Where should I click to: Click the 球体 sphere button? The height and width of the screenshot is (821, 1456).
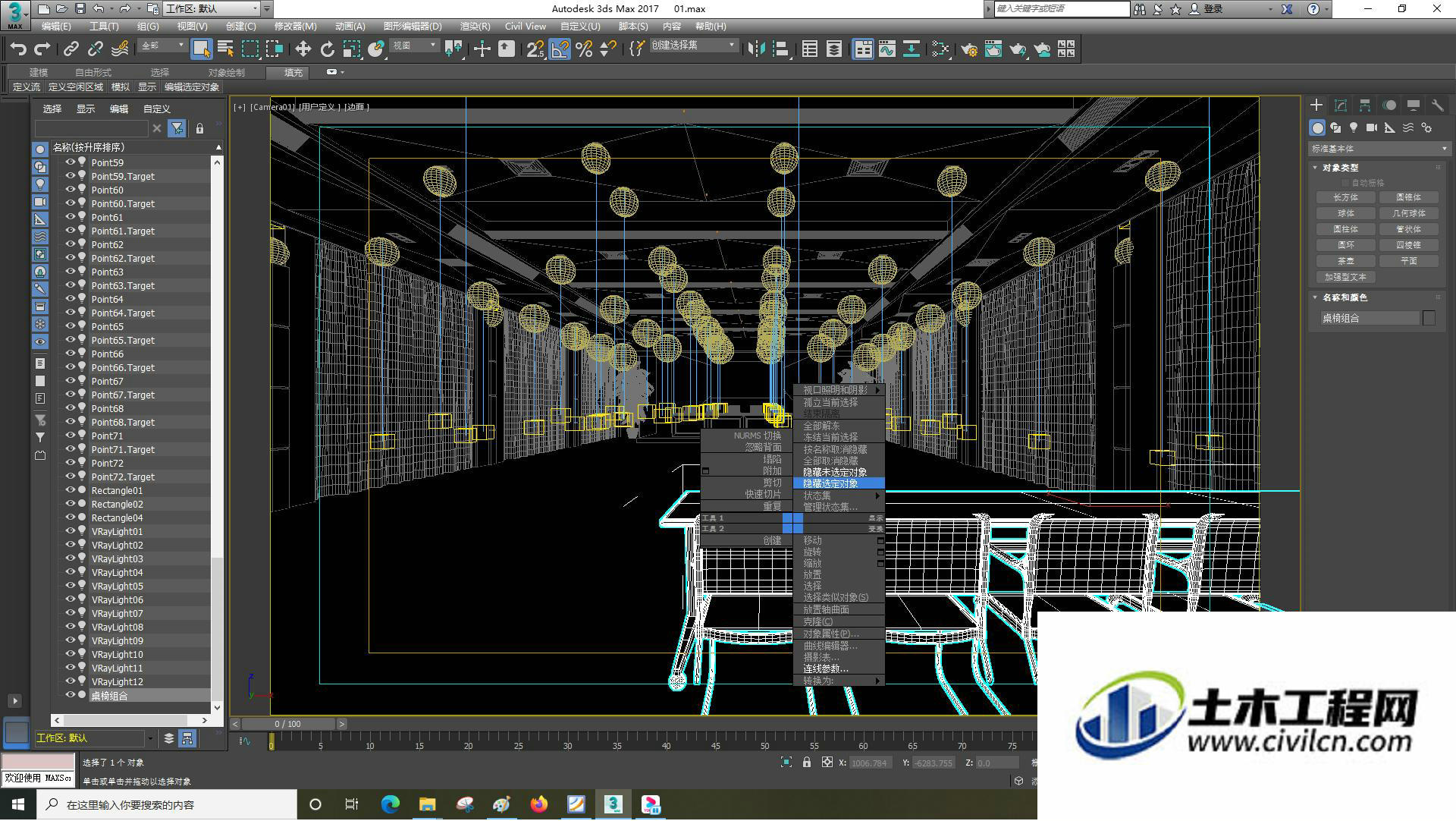[1346, 213]
